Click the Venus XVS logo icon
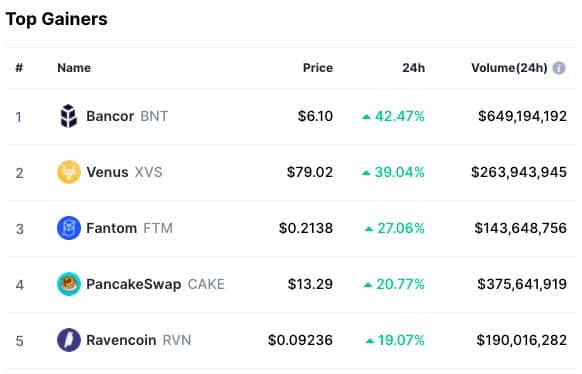Image resolution: width=582 pixels, height=374 pixels. [x=69, y=172]
